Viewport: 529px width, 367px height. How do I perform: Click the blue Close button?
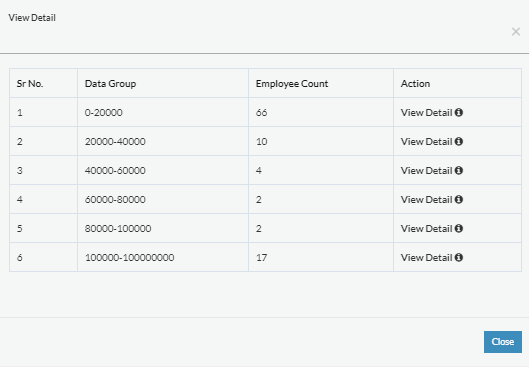[503, 342]
